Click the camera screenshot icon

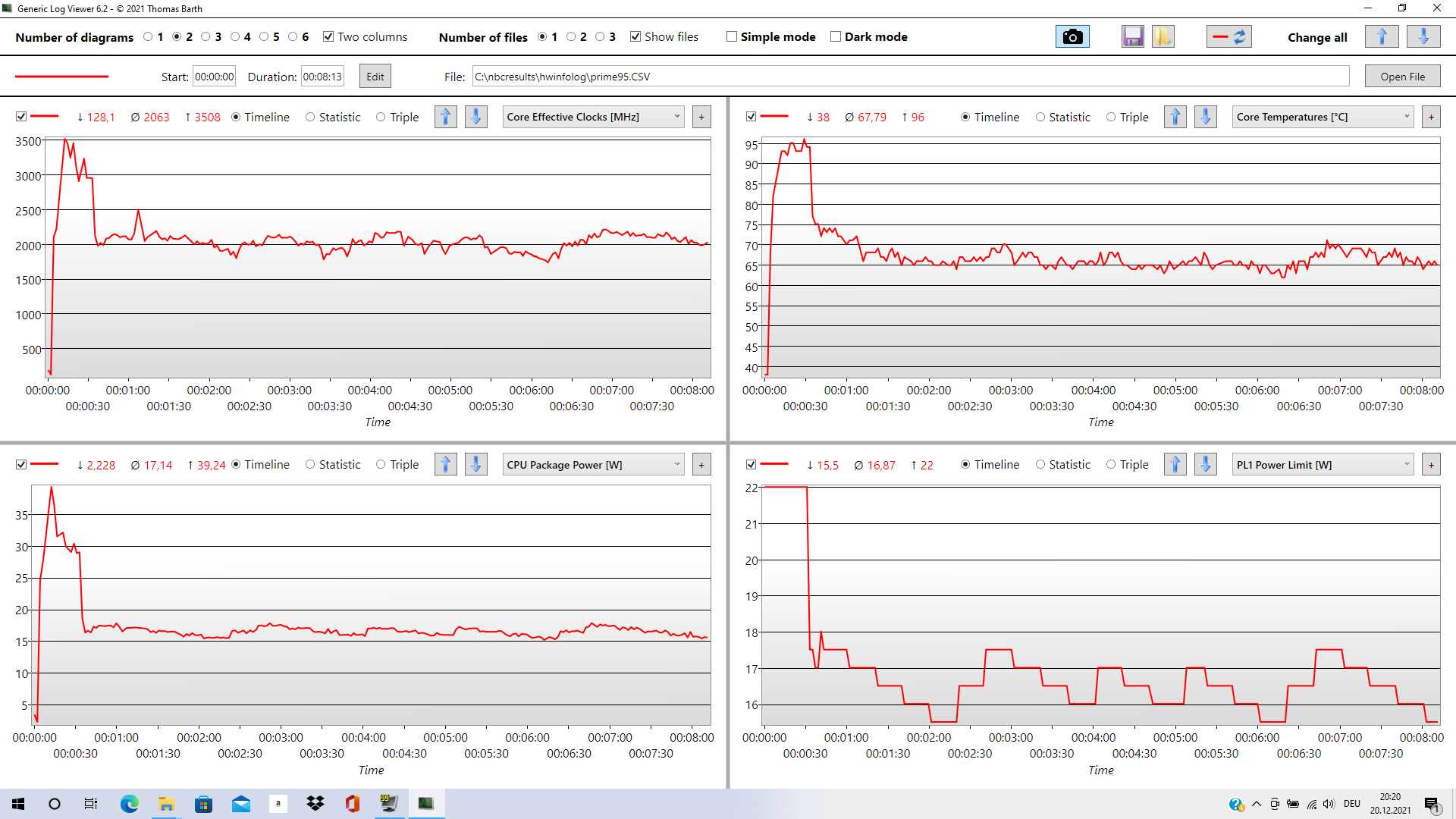tap(1072, 36)
